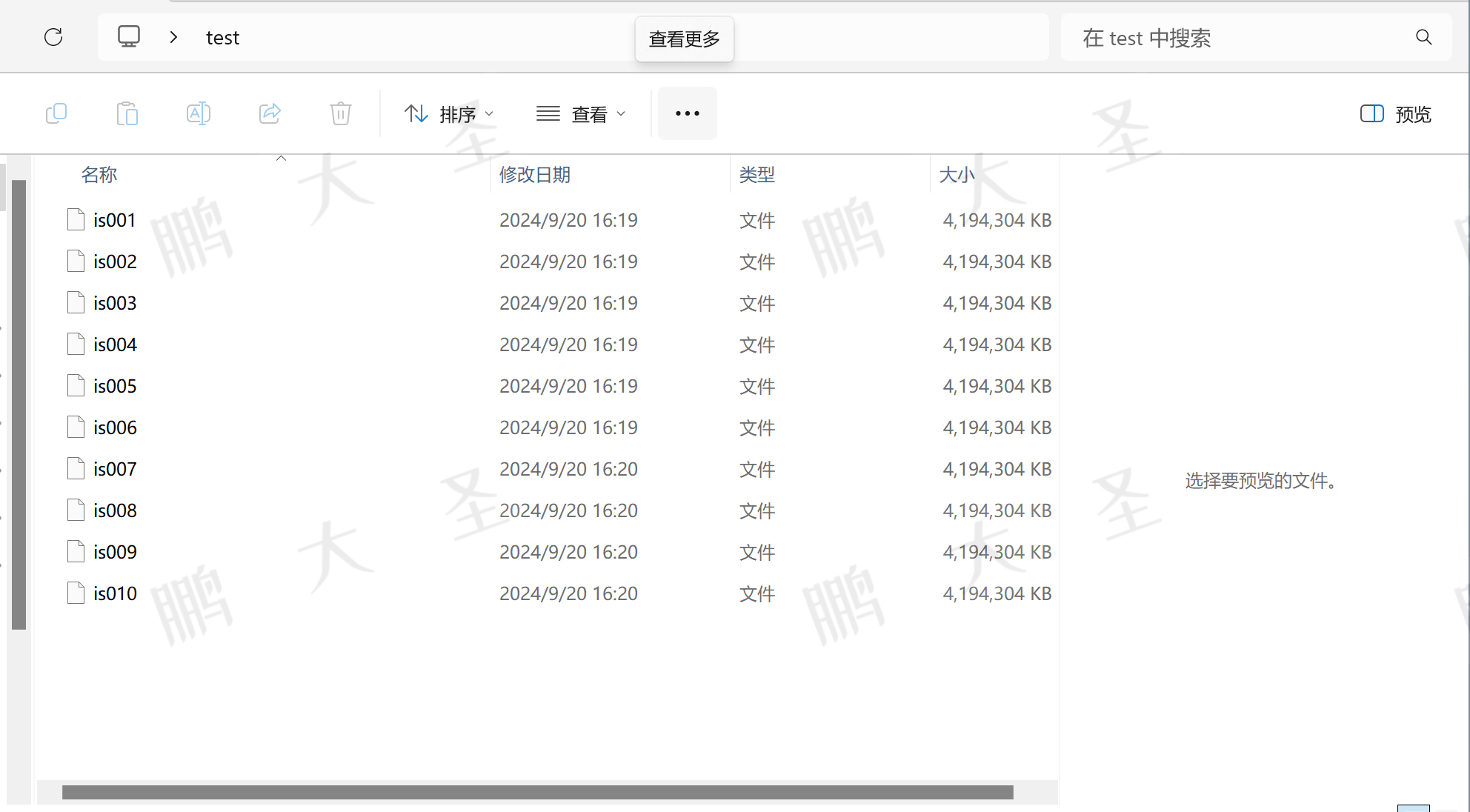Image resolution: width=1470 pixels, height=812 pixels.
Task: Open the 排序 sort dropdown
Action: (449, 114)
